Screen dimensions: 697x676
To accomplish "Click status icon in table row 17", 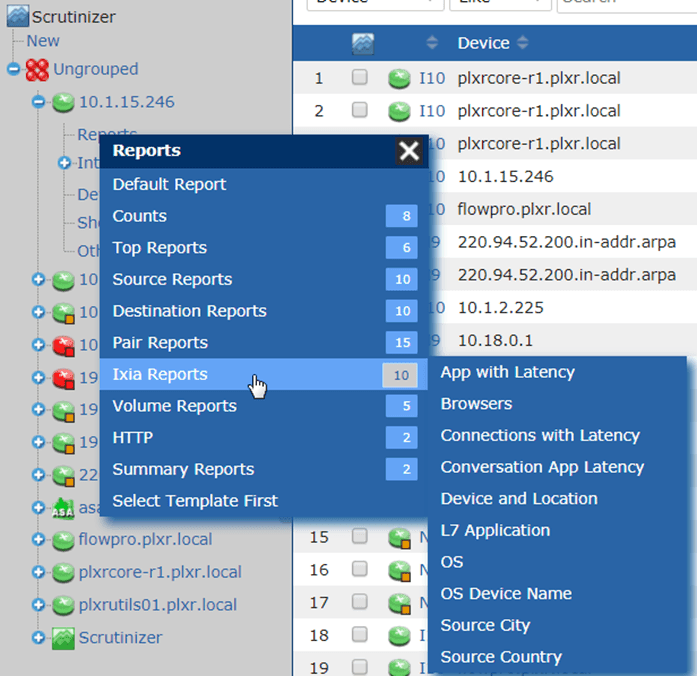I will [x=399, y=604].
